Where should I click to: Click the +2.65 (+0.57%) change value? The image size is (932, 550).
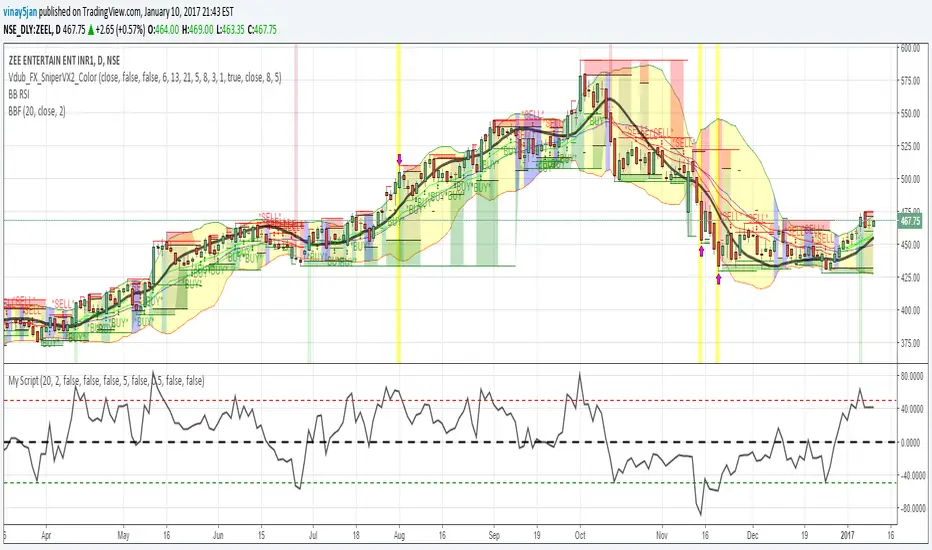120,30
